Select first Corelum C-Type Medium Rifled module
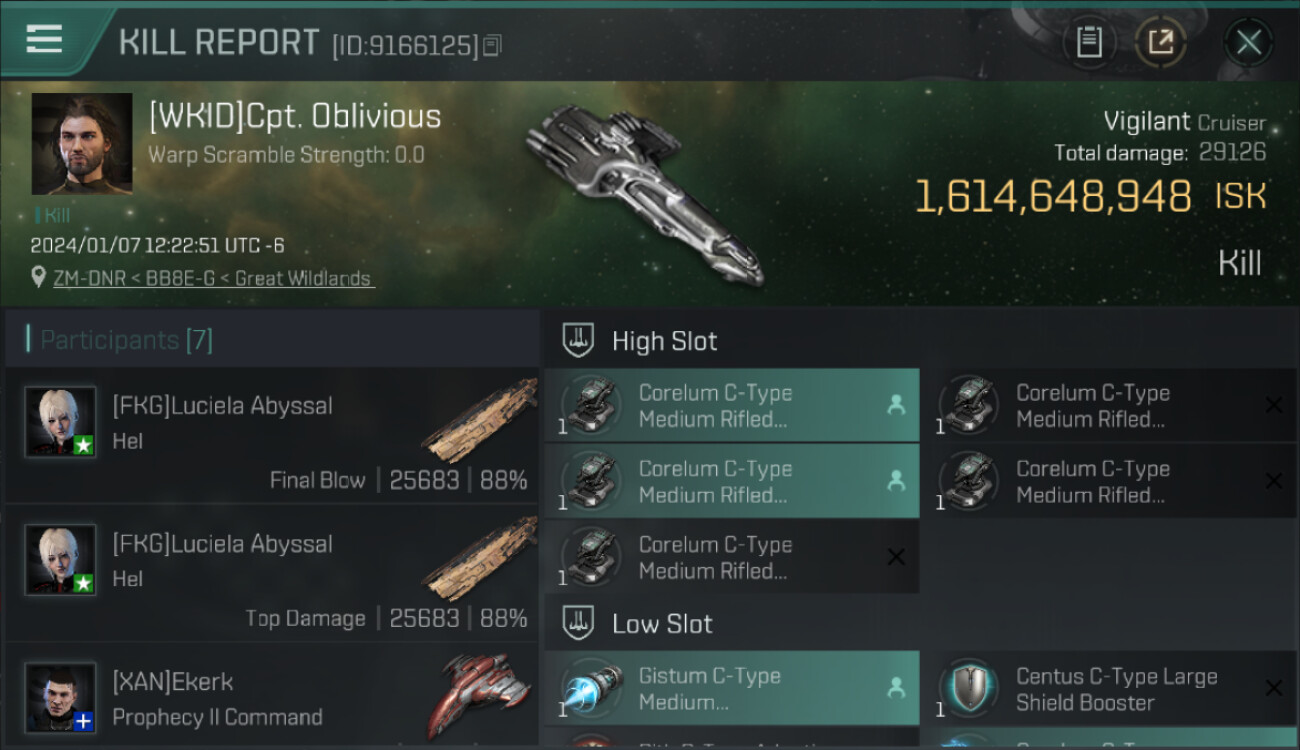 coord(732,405)
